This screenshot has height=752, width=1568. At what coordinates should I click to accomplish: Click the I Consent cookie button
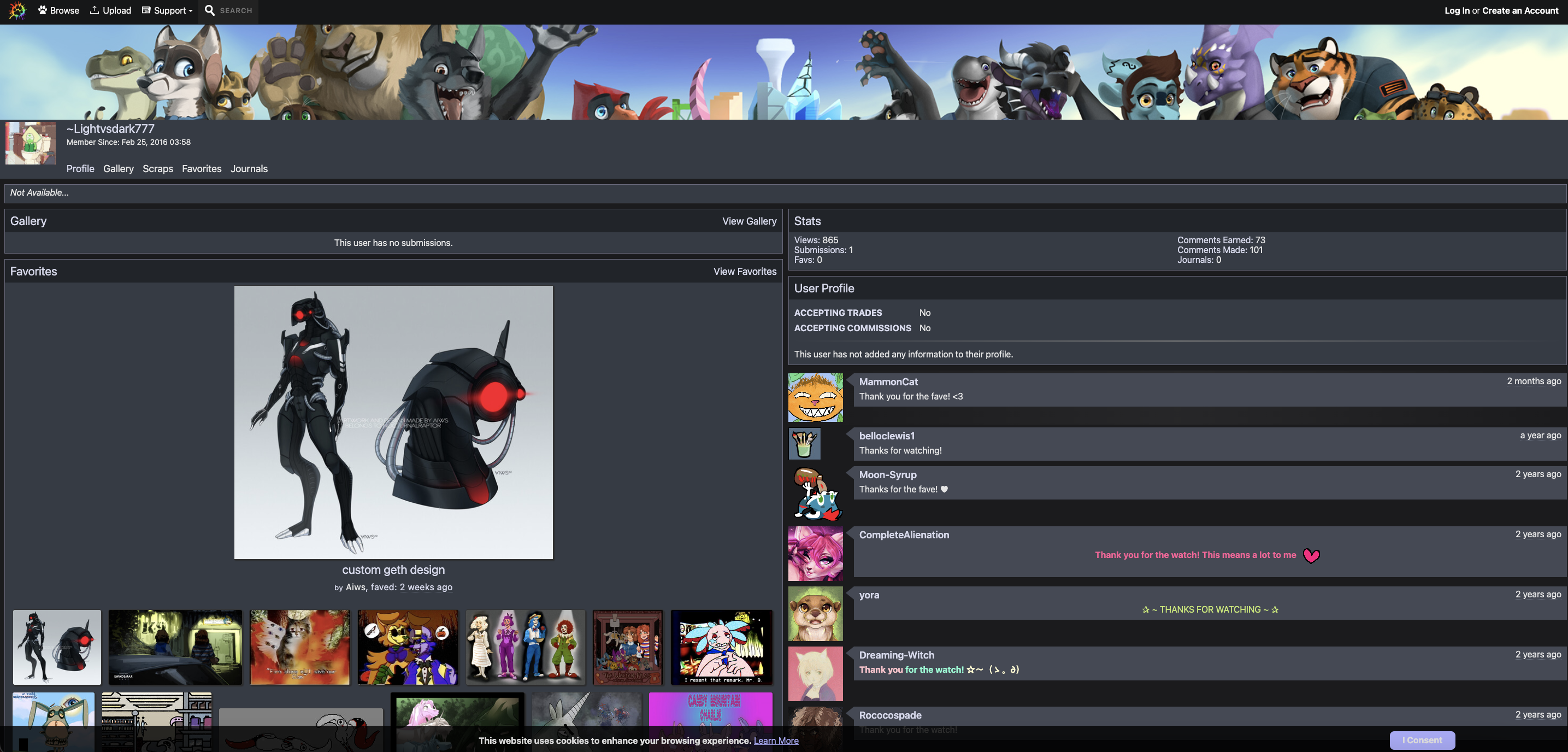pos(1422,741)
